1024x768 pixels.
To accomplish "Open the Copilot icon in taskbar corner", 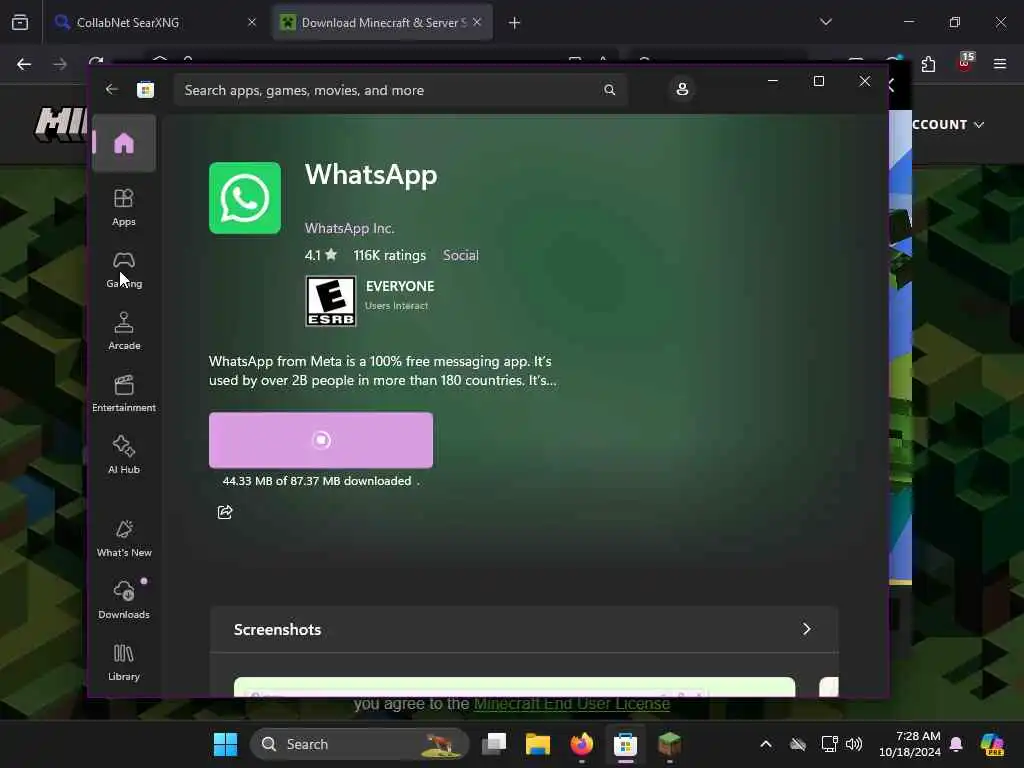I will (992, 744).
